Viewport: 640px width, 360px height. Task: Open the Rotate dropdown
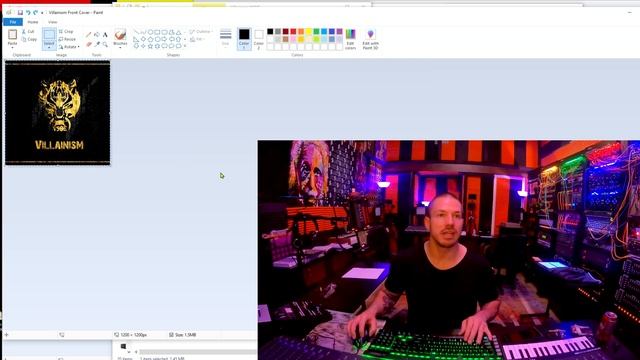pos(69,47)
